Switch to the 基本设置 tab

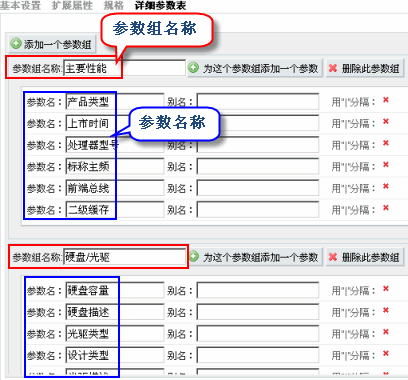click(x=20, y=5)
